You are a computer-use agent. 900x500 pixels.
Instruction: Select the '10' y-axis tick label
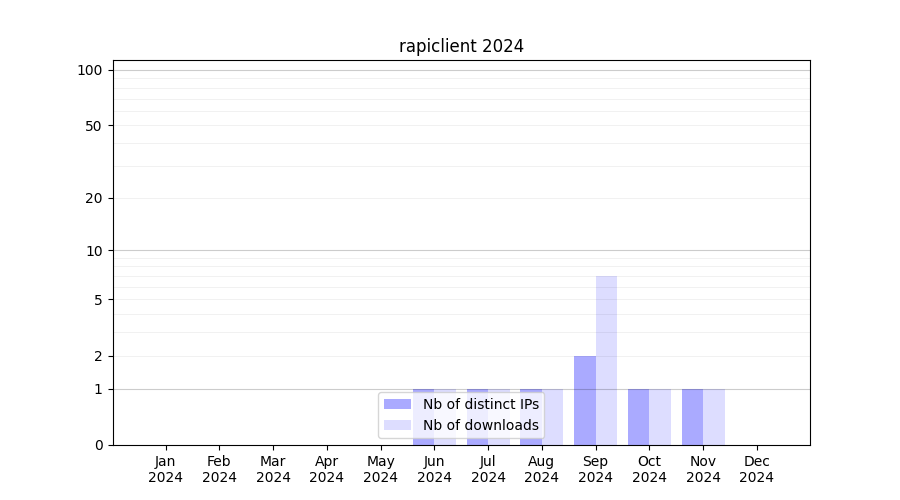point(94,251)
